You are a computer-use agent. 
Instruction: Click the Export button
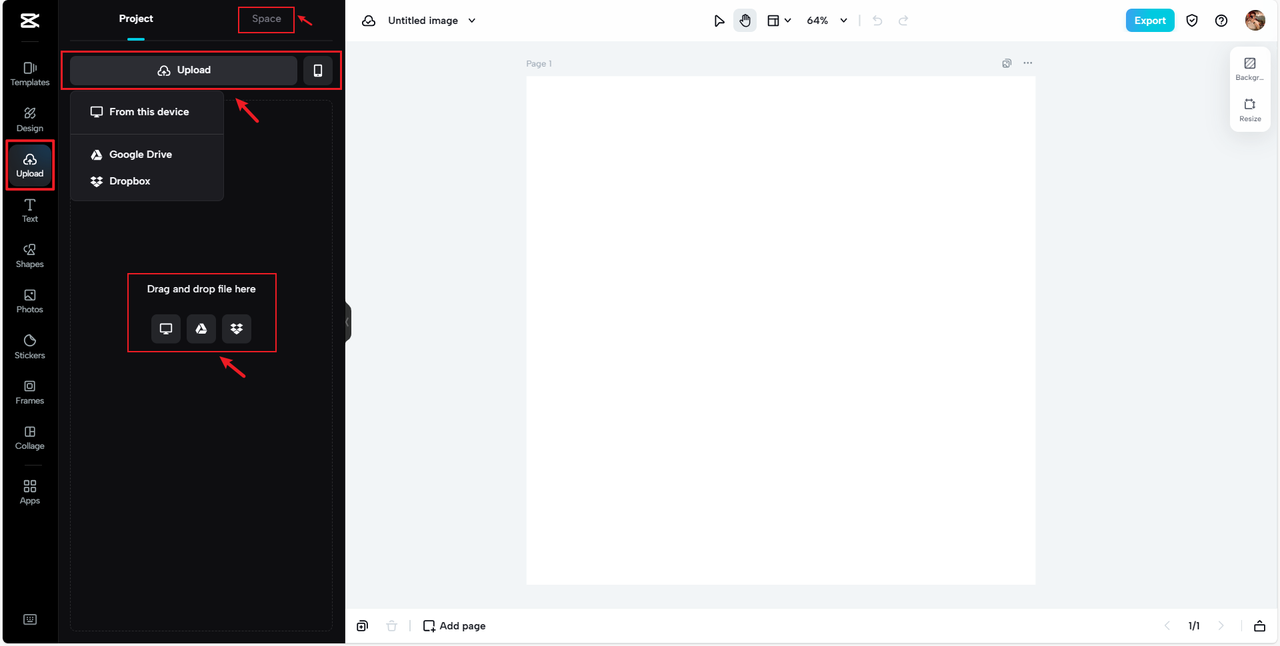tap(1150, 20)
